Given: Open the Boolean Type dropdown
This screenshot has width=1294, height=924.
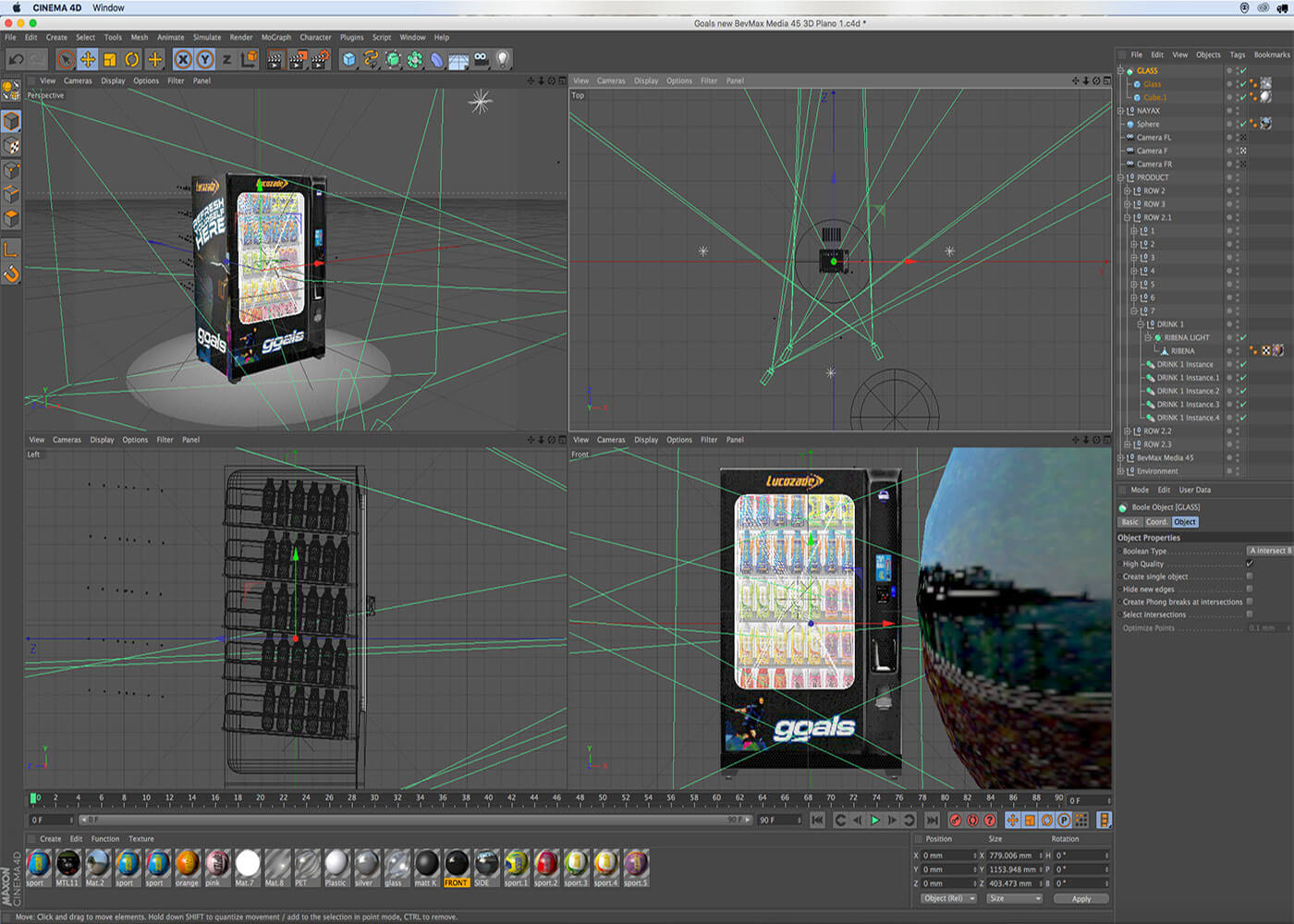Looking at the screenshot, I should (x=1270, y=551).
